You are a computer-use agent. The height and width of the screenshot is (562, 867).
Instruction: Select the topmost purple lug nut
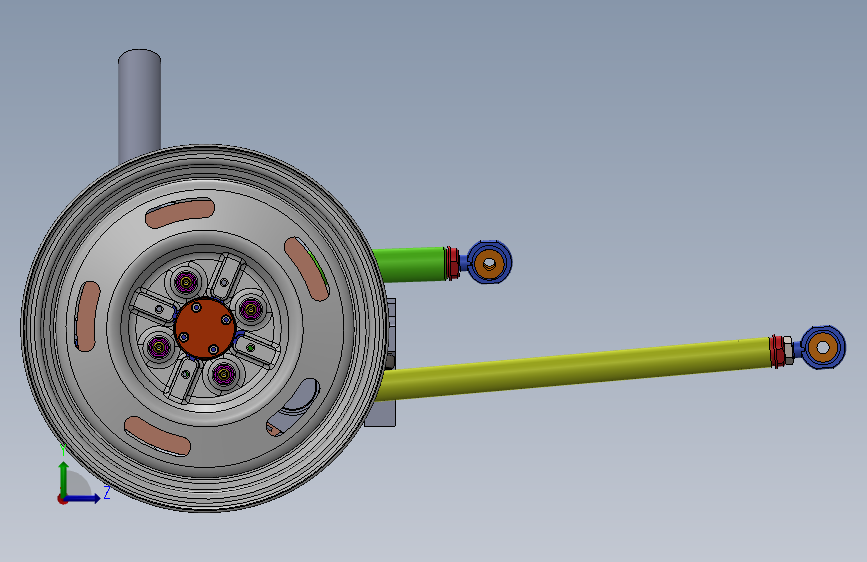pyautogui.click(x=186, y=283)
